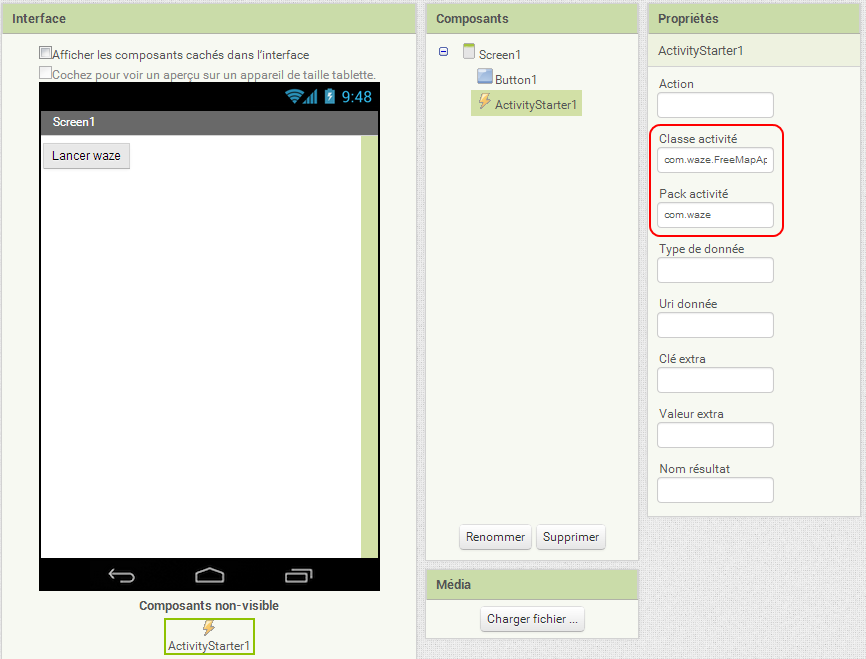
Task: Click the Charger fichier button
Action: click(x=532, y=619)
